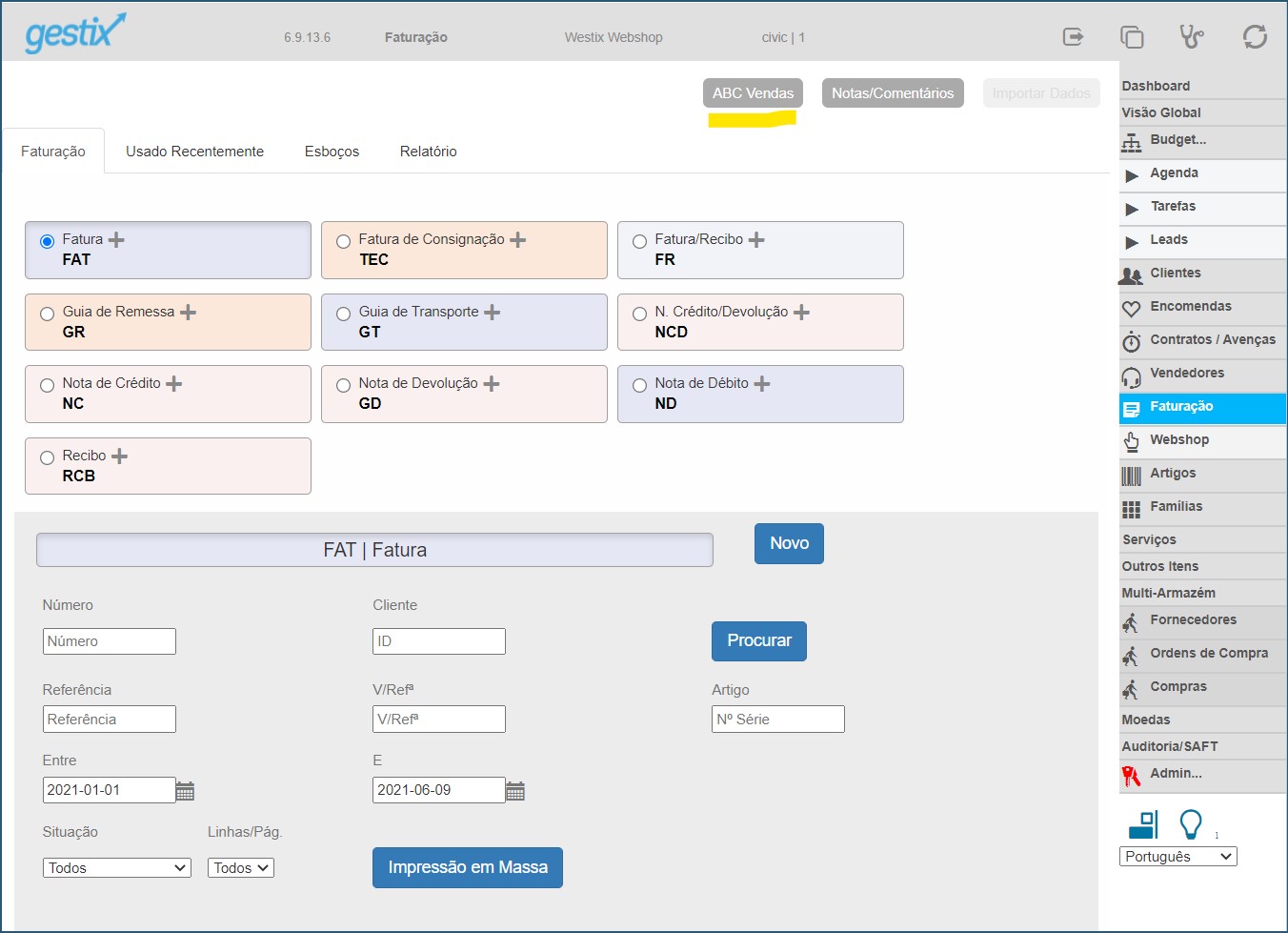Switch to the Usado Recentemente tab

pos(194,152)
